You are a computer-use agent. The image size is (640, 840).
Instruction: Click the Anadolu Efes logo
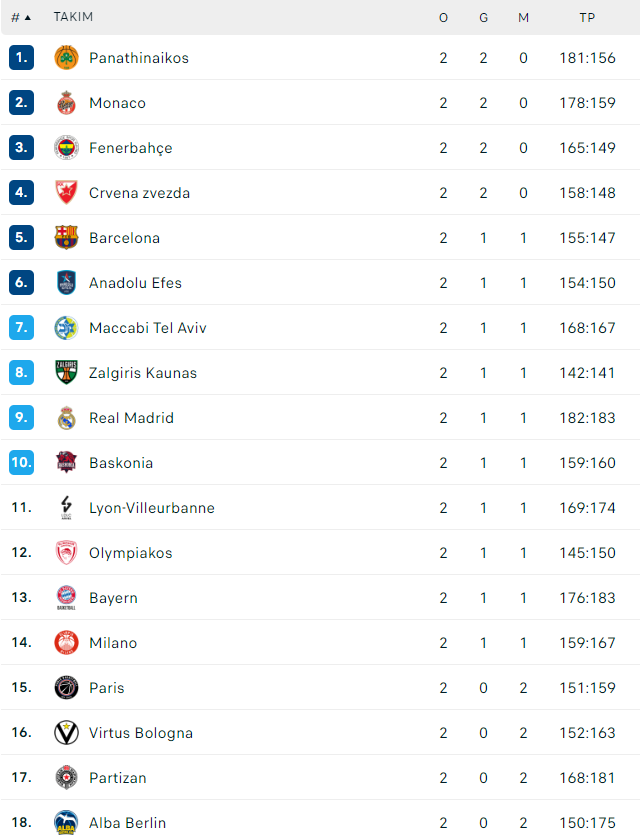pyautogui.click(x=66, y=283)
